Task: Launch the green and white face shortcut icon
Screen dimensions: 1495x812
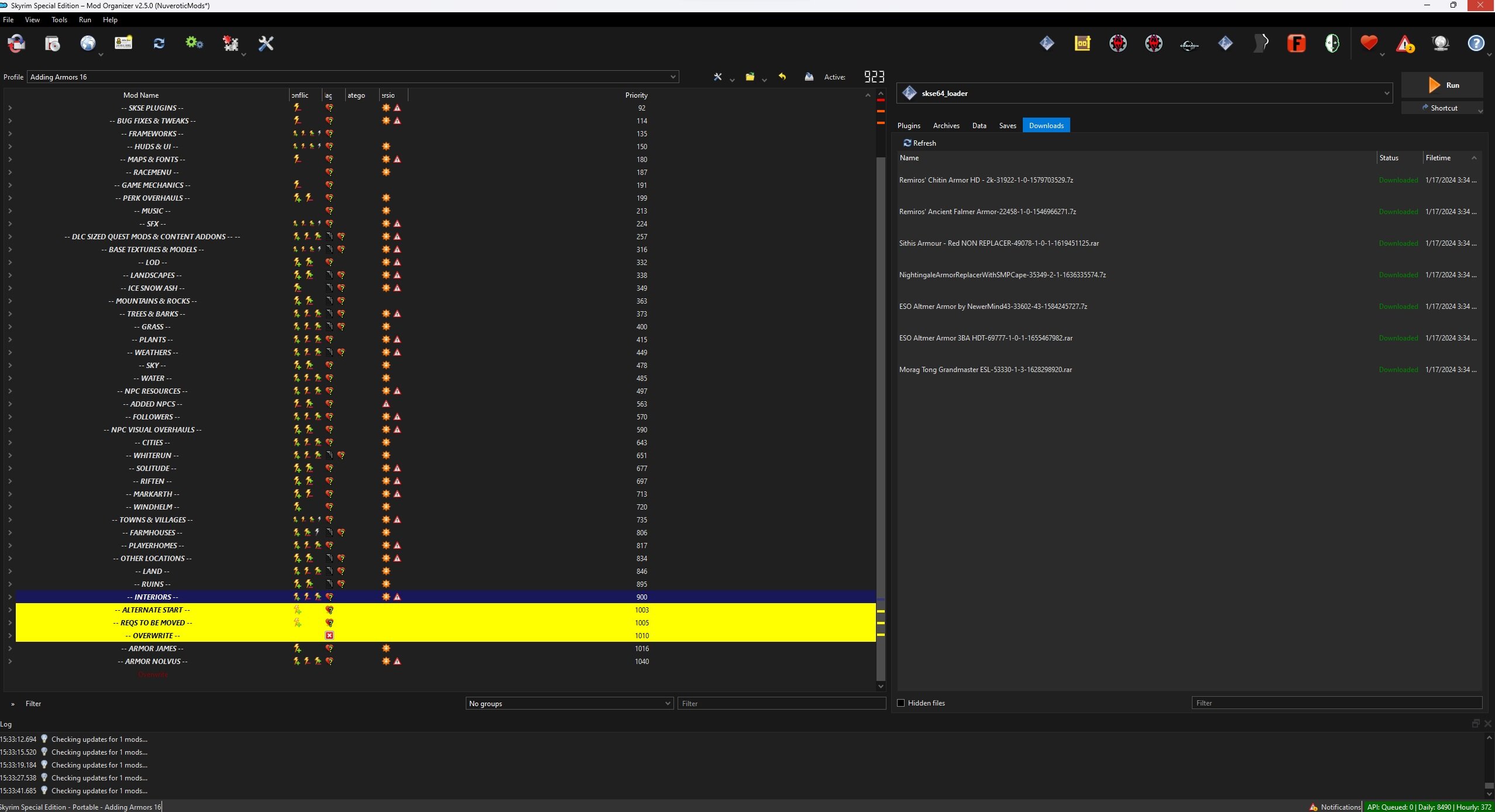Action: click(x=1332, y=43)
